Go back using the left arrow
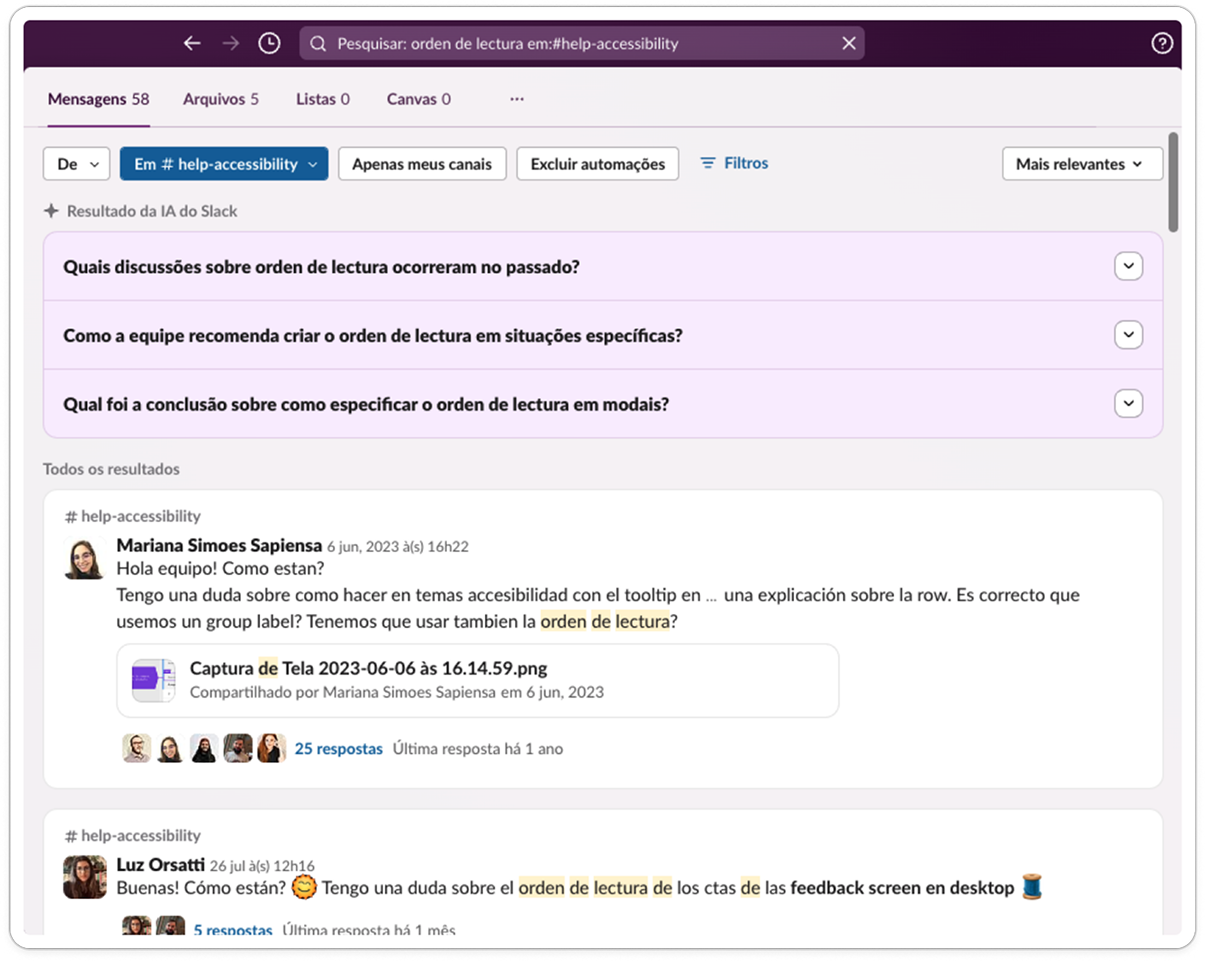Image resolution: width=1206 pixels, height=962 pixels. point(192,43)
